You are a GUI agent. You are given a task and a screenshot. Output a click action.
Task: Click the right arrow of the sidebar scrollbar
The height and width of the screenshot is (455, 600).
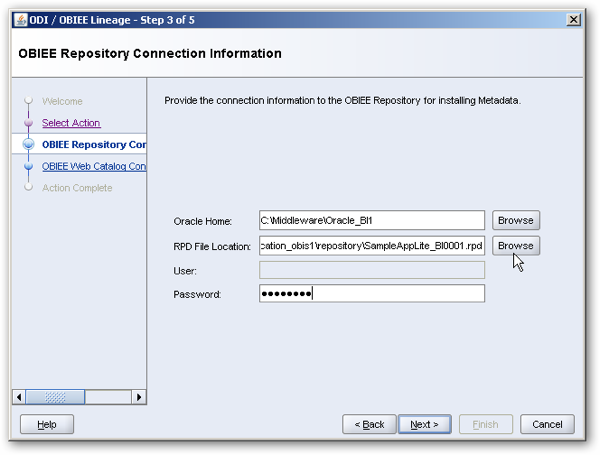pyautogui.click(x=139, y=397)
